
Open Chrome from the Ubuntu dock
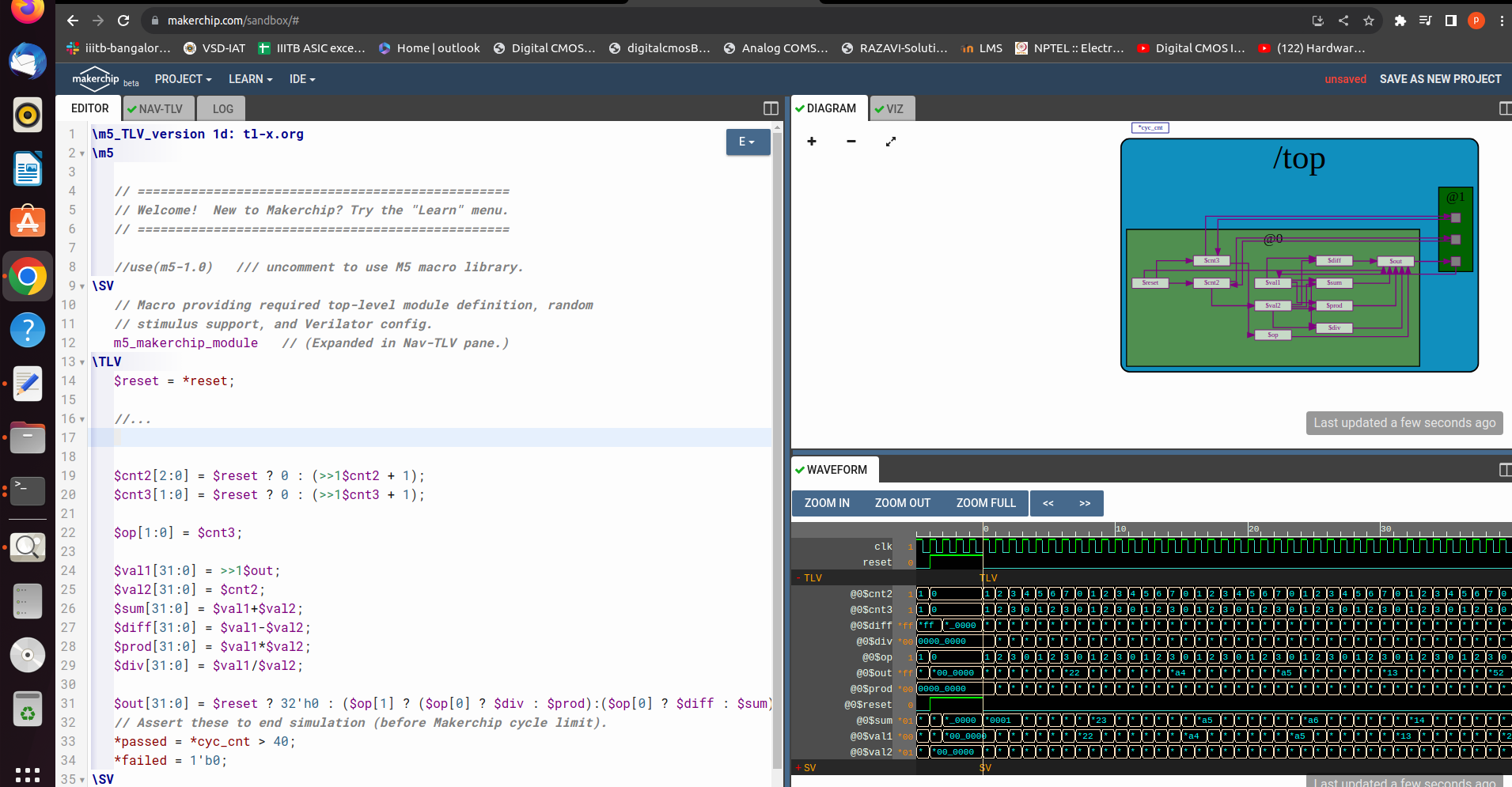28,276
